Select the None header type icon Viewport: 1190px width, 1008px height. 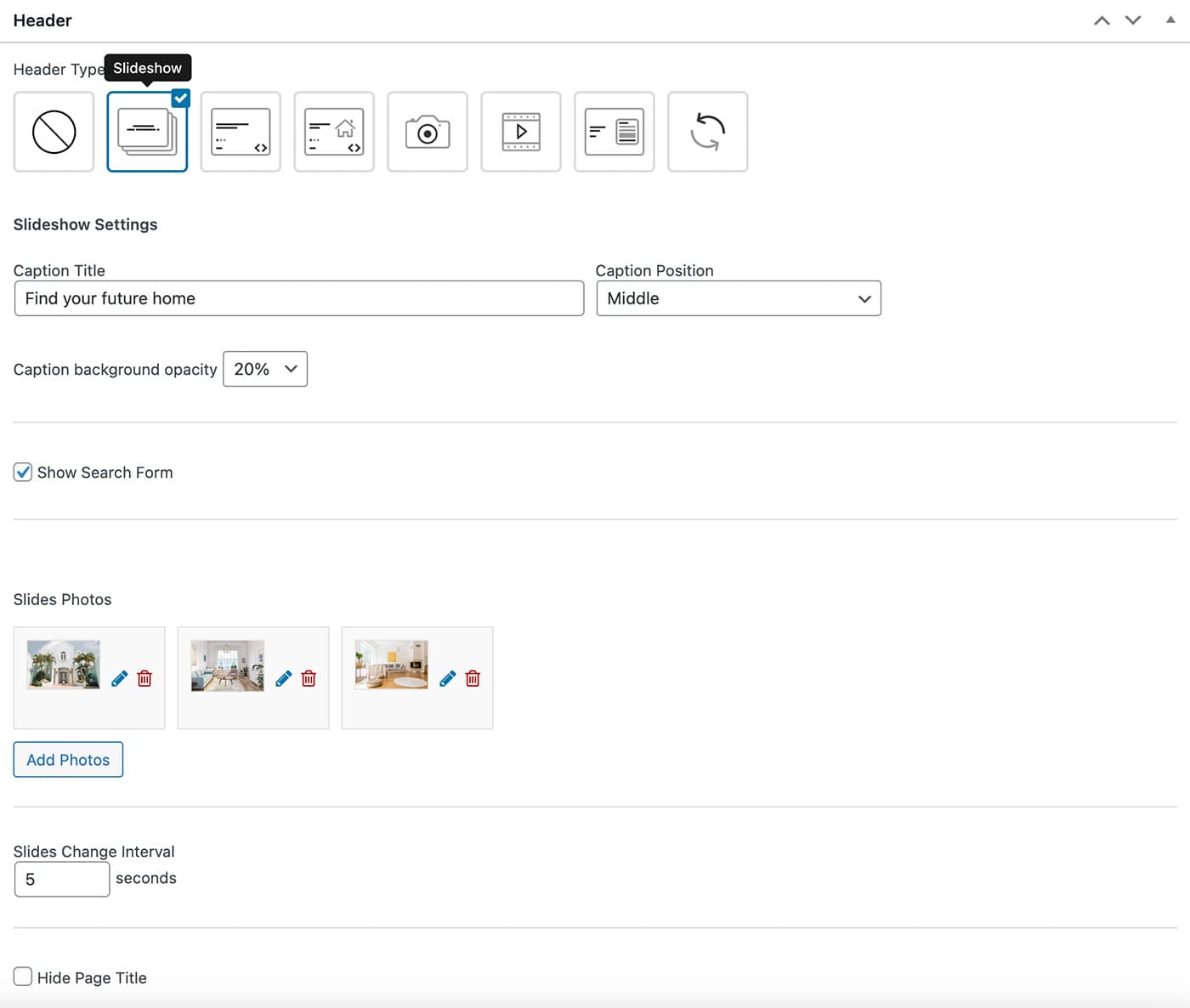click(x=54, y=132)
